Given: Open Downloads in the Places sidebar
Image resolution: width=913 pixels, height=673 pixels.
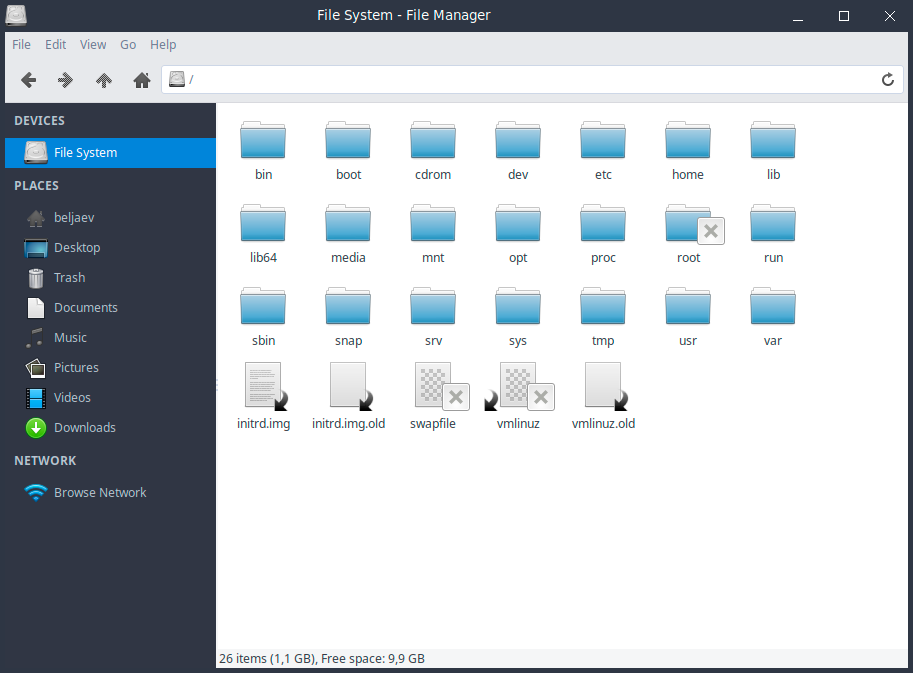Looking at the screenshot, I should tap(111, 427).
